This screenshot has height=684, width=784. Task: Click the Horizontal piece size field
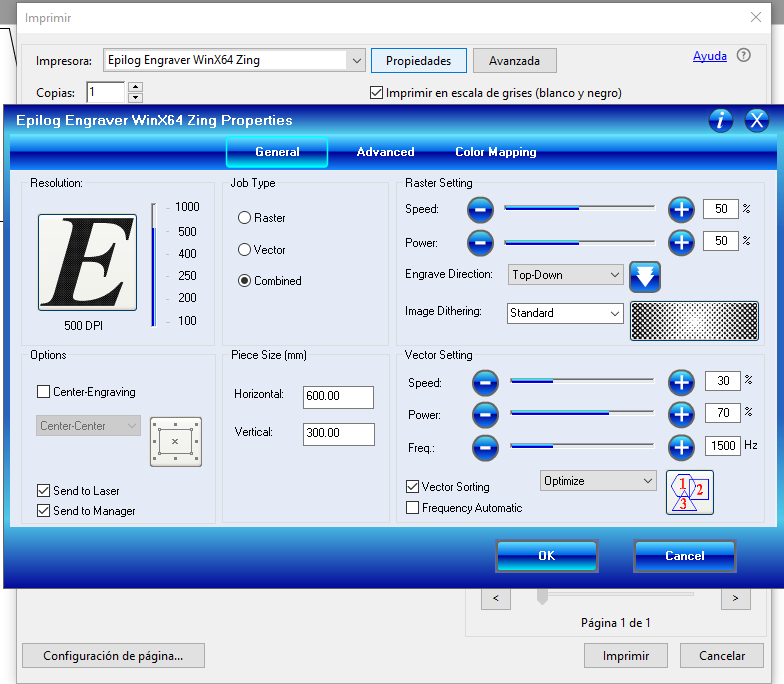click(x=338, y=397)
